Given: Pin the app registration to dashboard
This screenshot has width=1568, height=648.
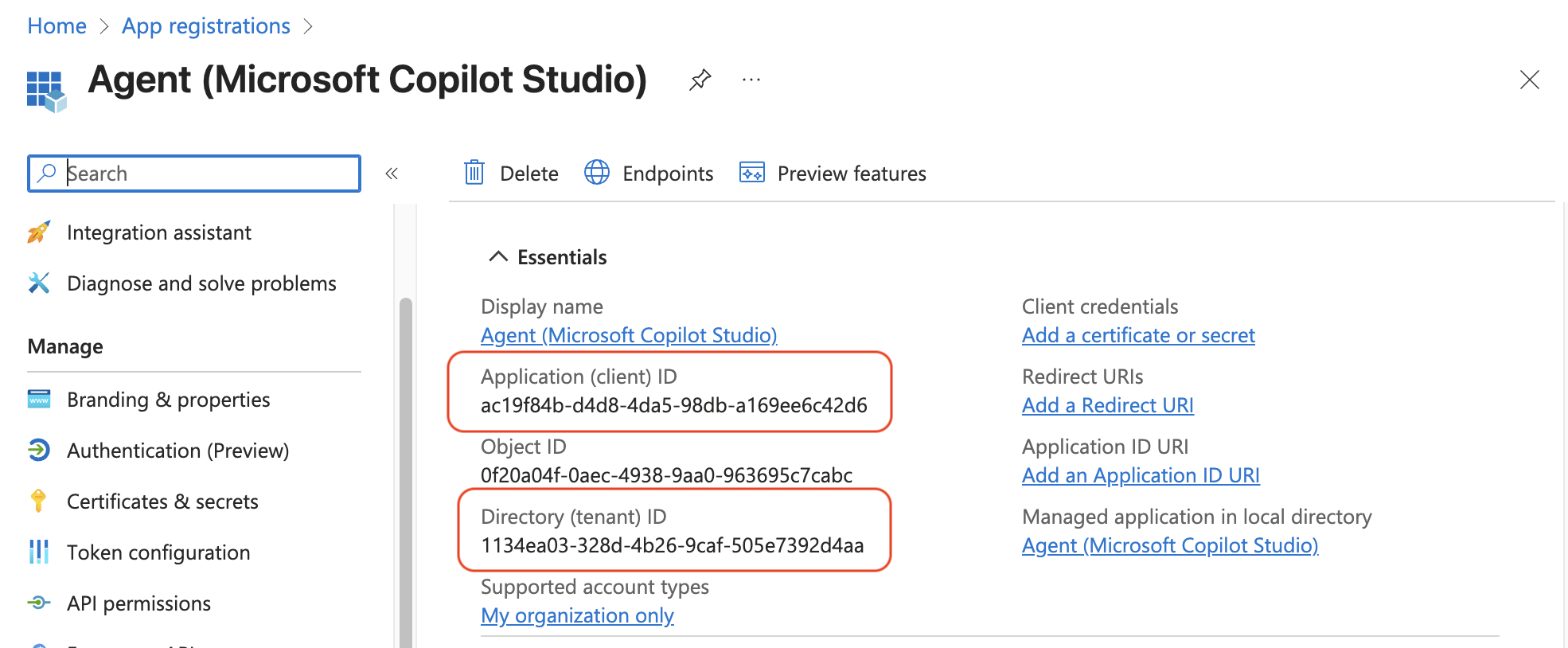Looking at the screenshot, I should [700, 80].
